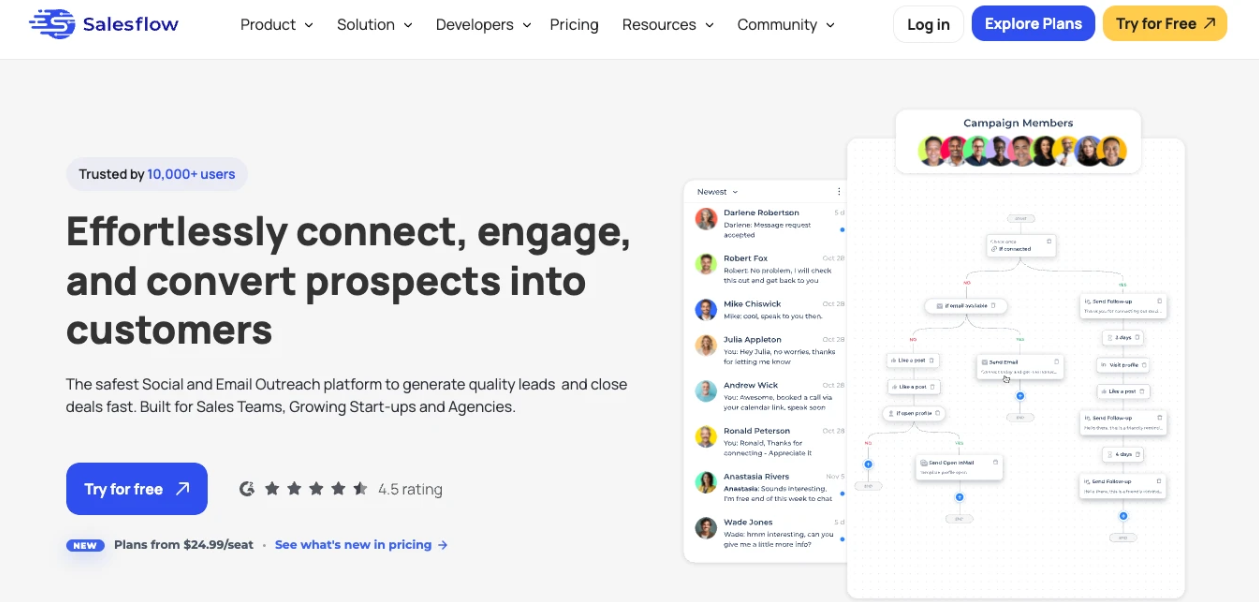Click the Send Open InMail workflow step

[x=959, y=467]
